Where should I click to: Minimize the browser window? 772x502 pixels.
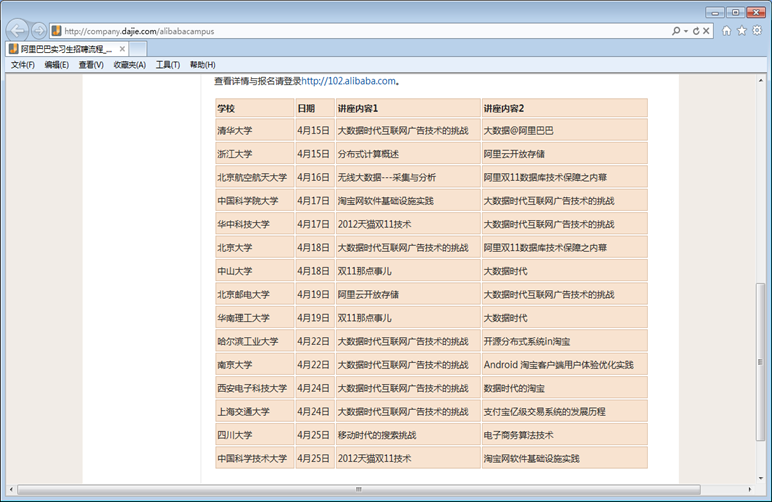[715, 12]
